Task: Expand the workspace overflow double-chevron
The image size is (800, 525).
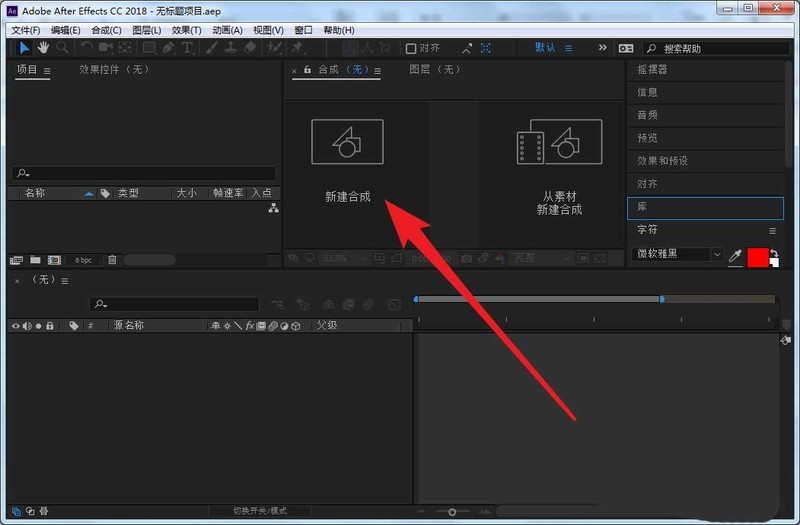Action: 603,47
